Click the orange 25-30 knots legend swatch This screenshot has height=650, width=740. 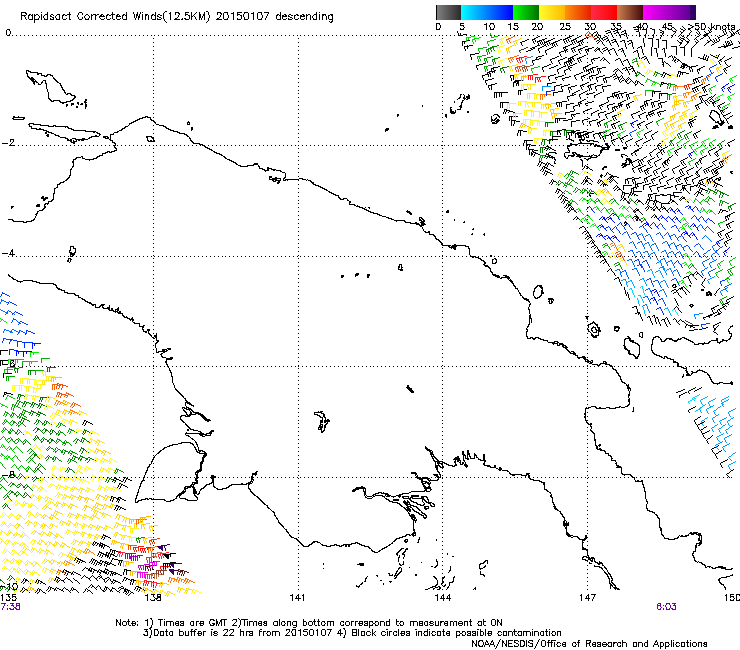578,12
